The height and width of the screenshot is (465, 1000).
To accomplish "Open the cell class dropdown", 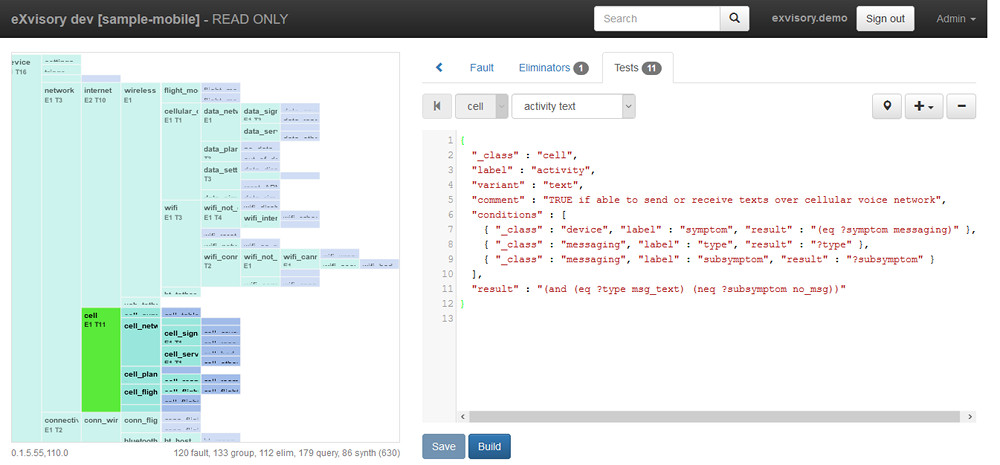I will (482, 107).
